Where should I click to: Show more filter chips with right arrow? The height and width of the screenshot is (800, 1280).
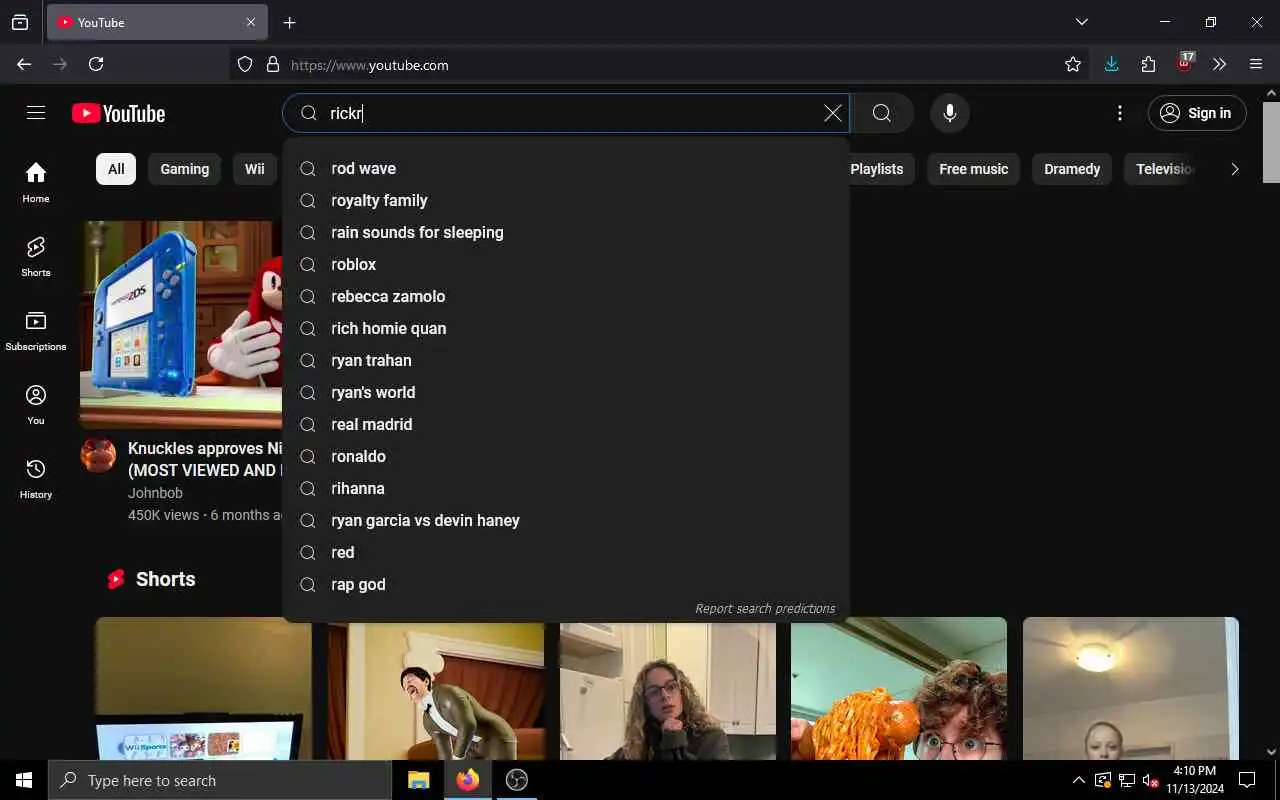[1235, 169]
